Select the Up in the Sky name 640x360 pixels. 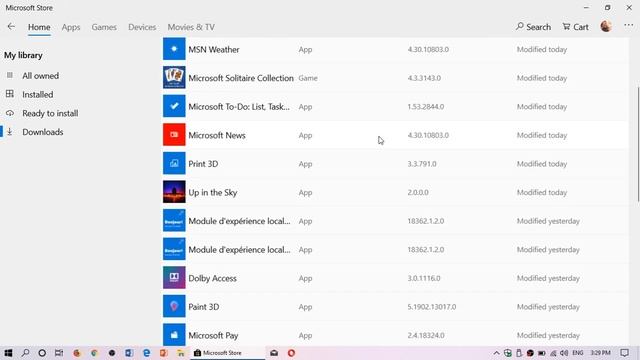click(x=213, y=193)
